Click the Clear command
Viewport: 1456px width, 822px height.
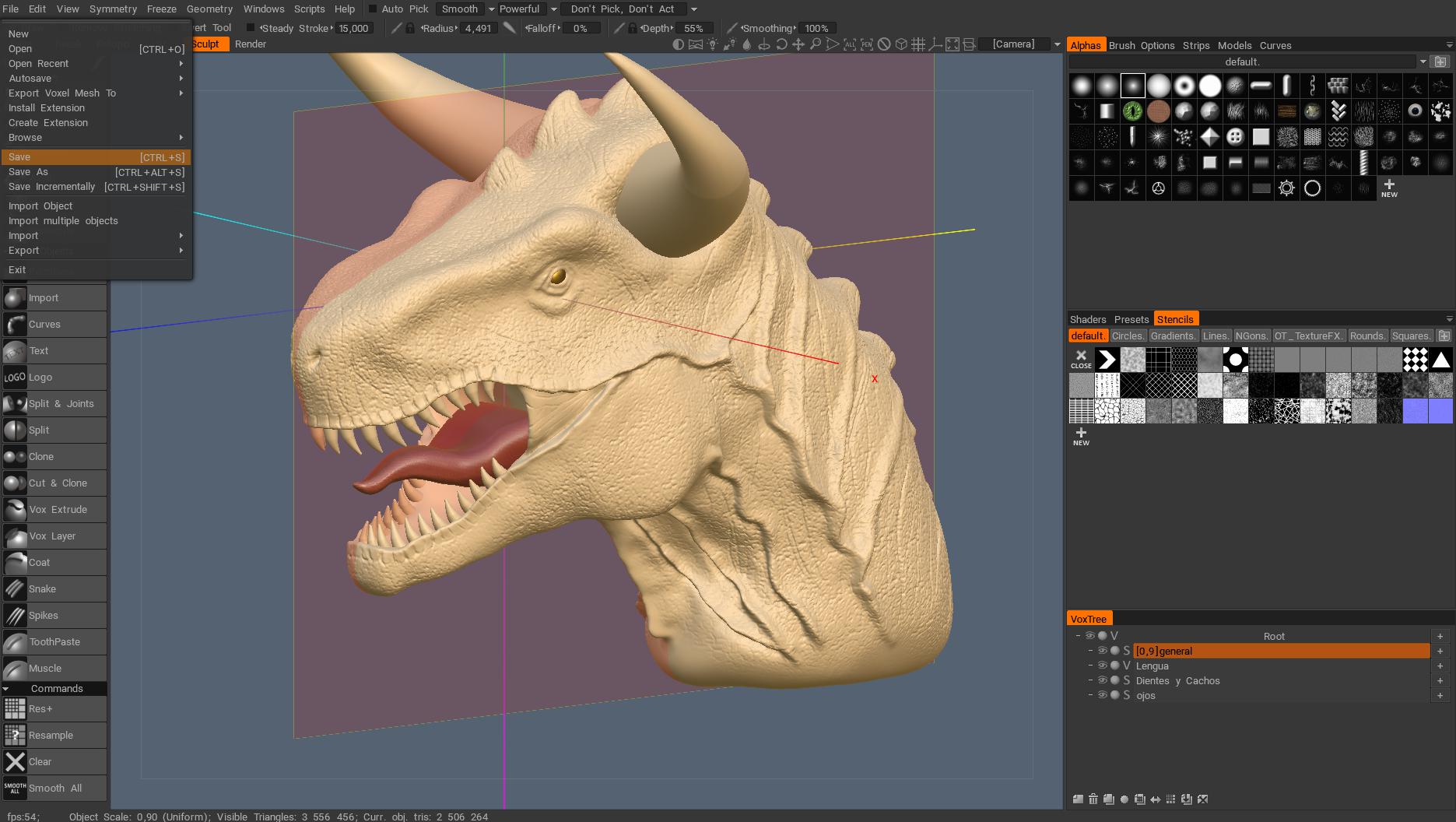click(x=54, y=762)
